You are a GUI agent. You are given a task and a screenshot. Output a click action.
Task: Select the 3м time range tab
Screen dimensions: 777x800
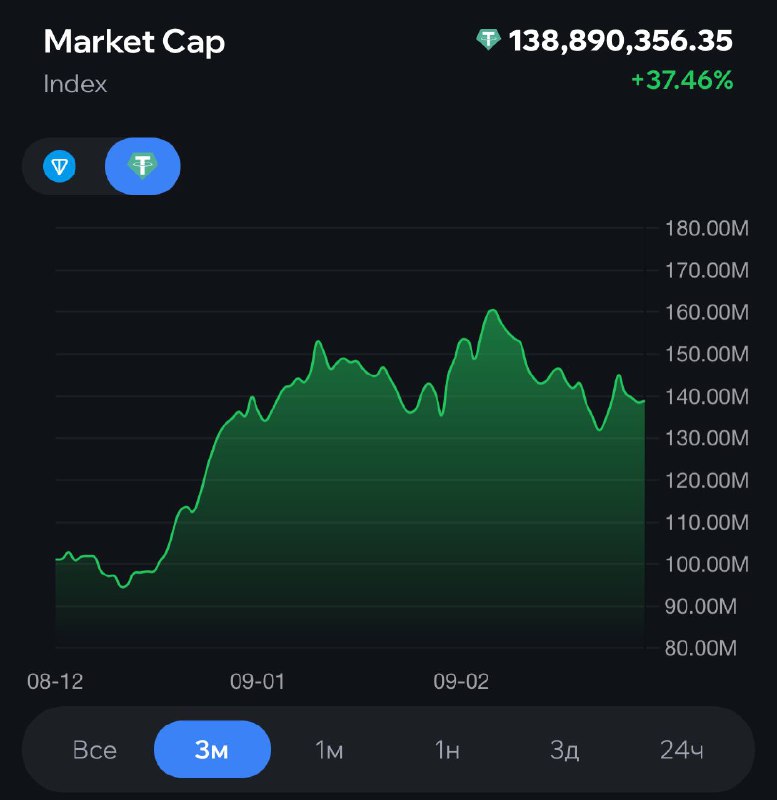[212, 749]
